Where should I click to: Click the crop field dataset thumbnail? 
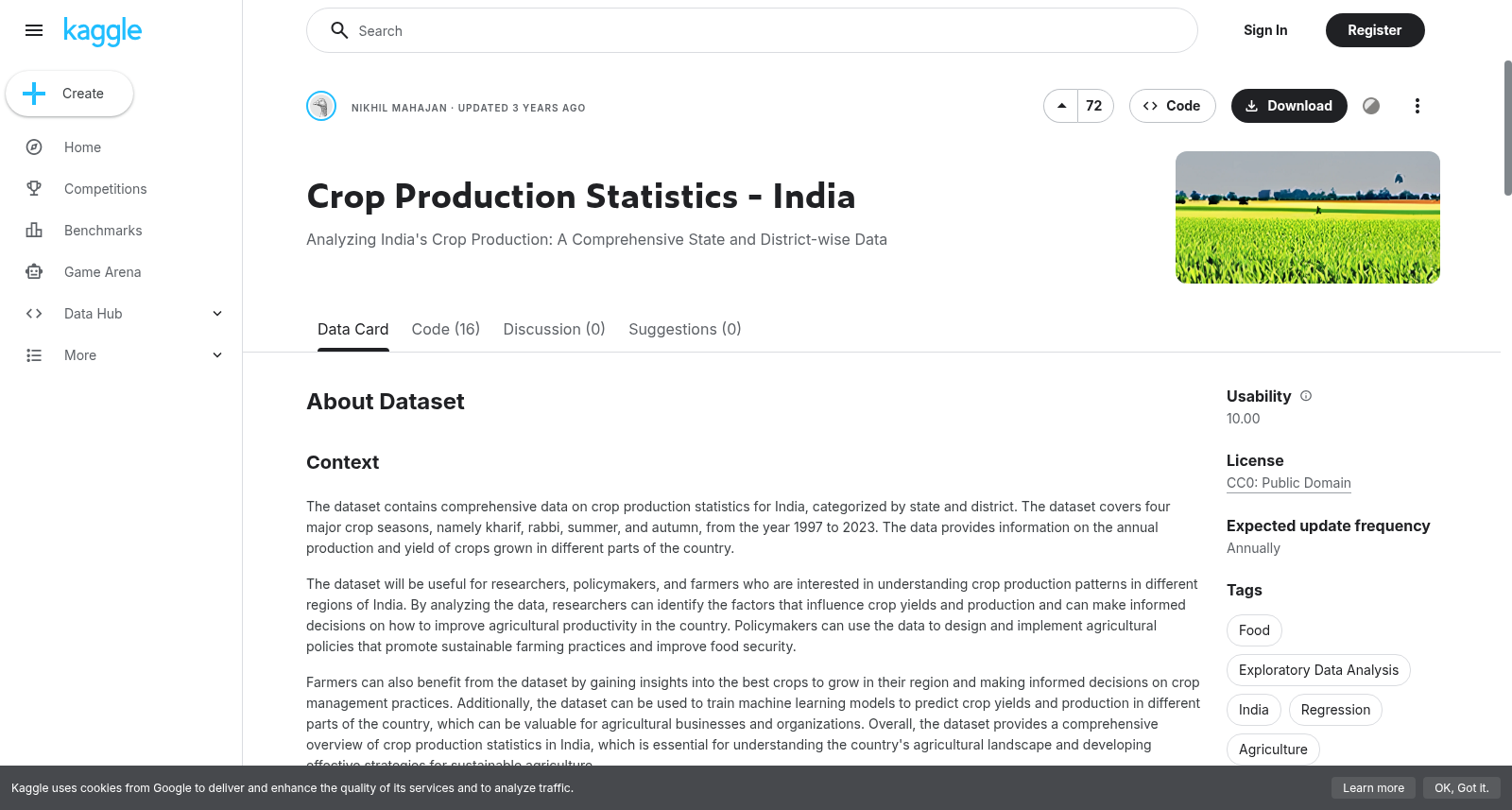tap(1308, 217)
